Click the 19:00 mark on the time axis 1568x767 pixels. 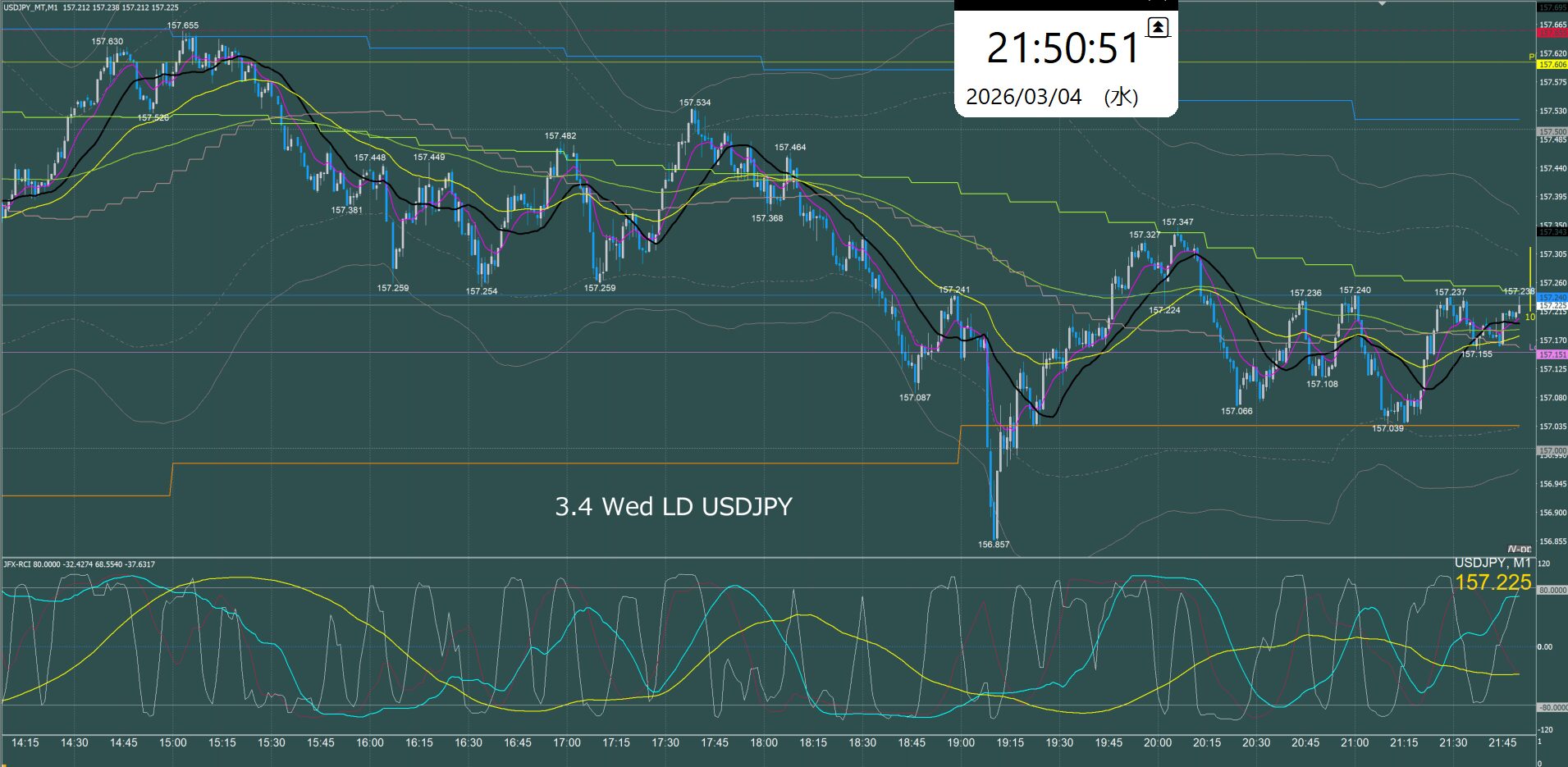coord(961,742)
